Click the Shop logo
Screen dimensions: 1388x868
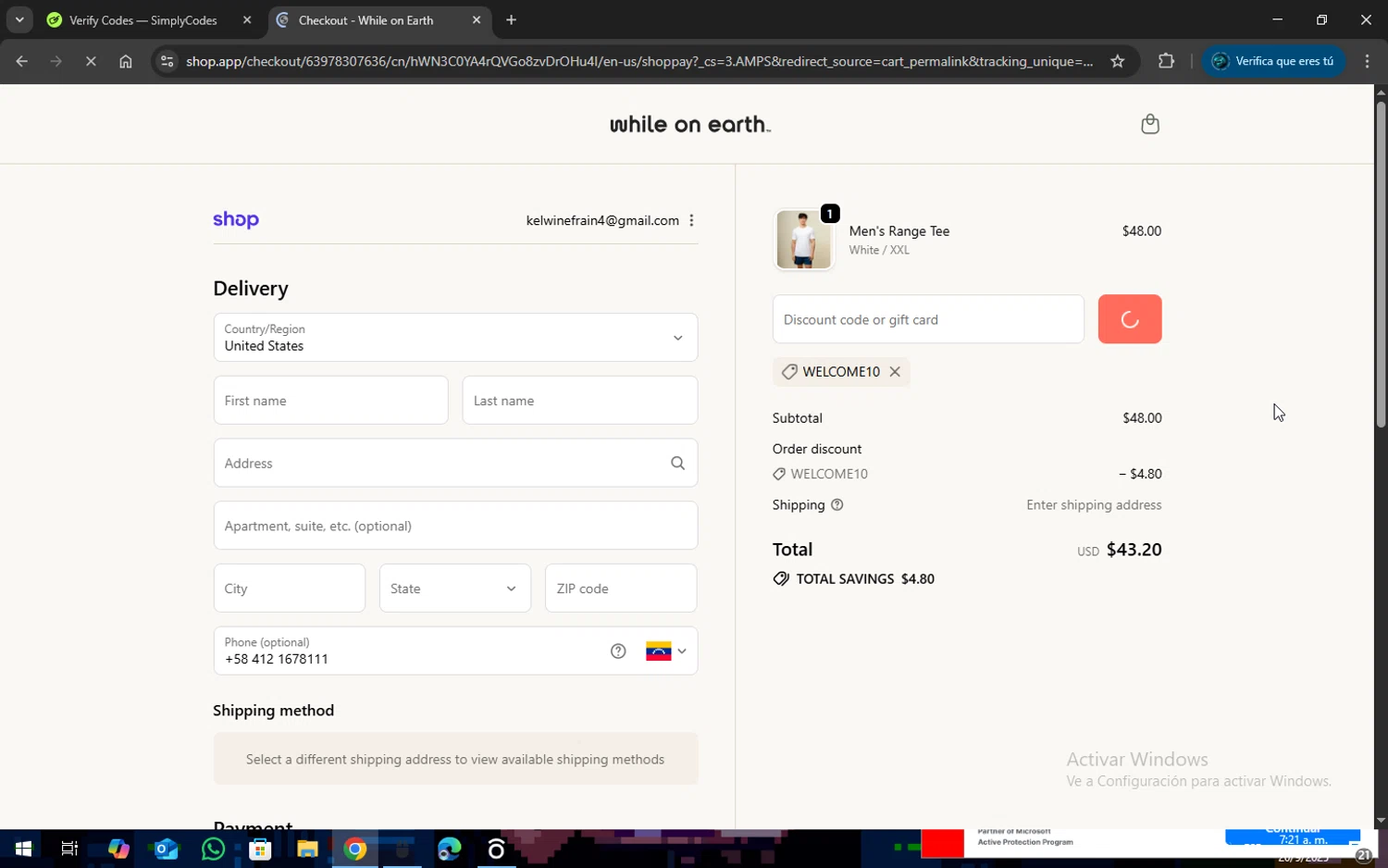click(236, 220)
